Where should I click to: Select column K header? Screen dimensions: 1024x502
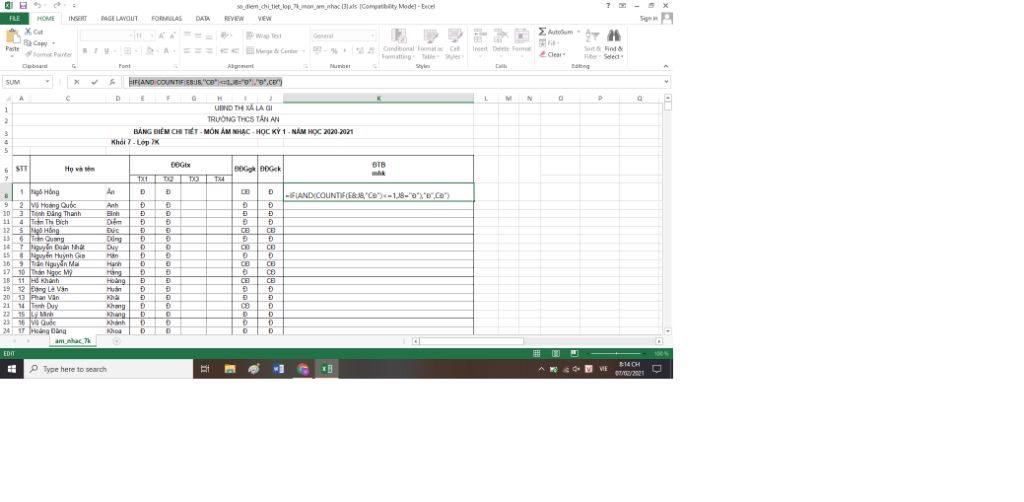(x=378, y=99)
